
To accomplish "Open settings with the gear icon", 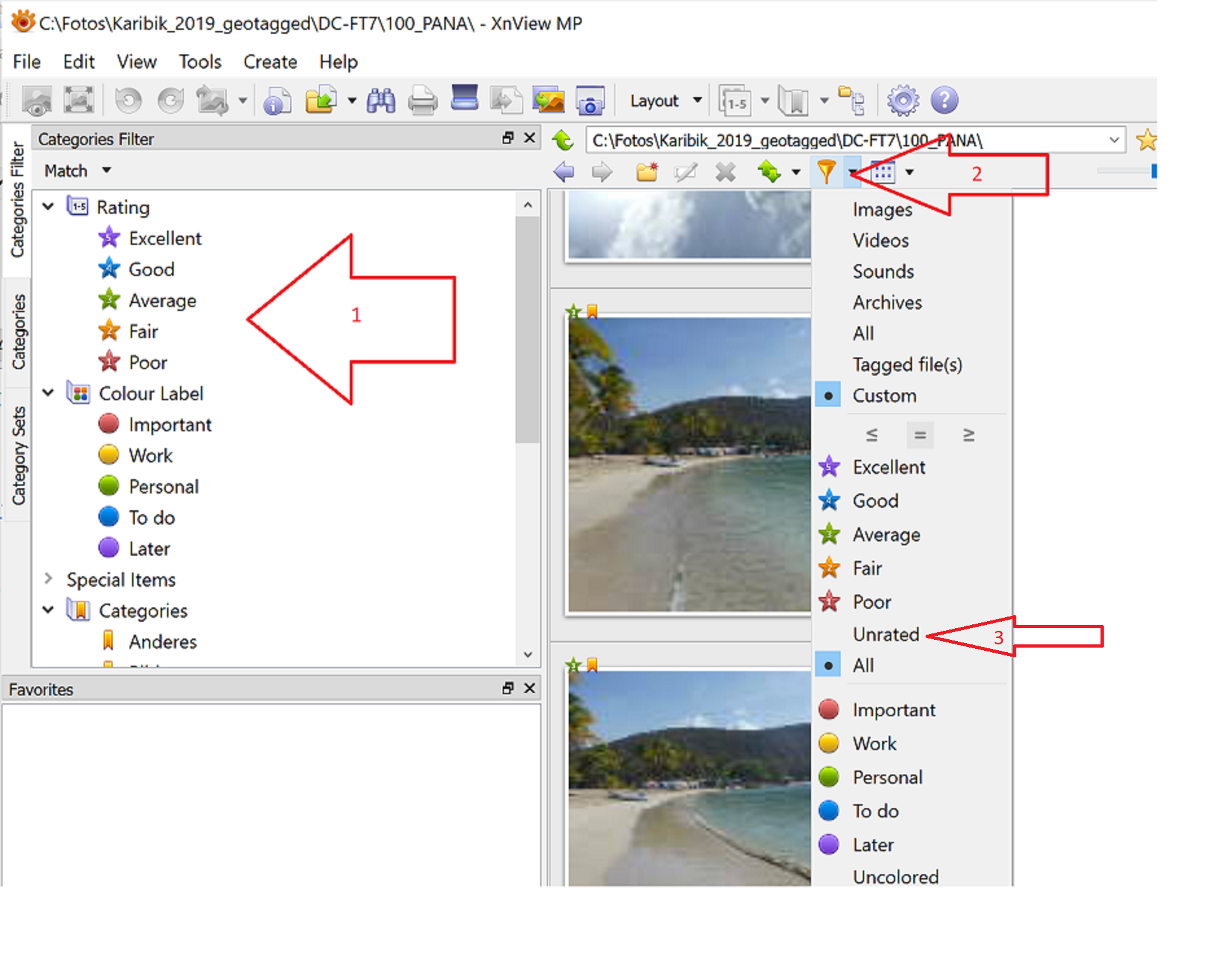I will click(x=902, y=100).
